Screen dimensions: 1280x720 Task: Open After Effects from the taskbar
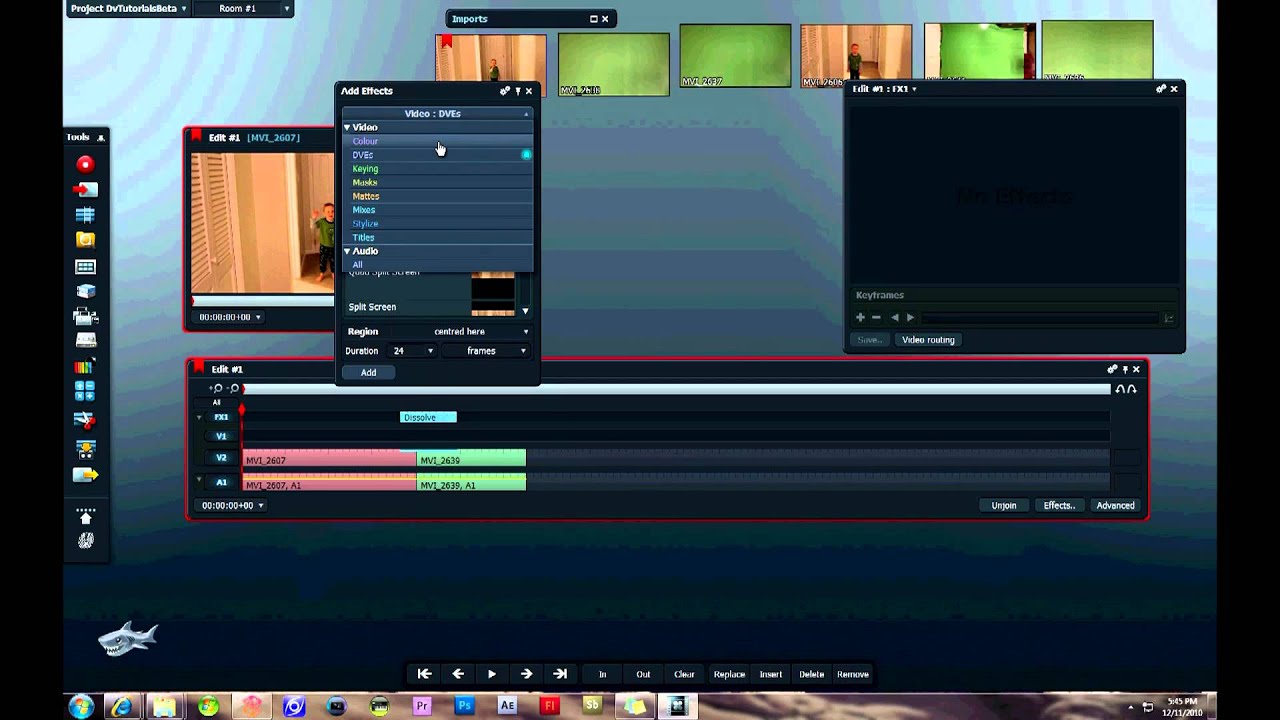(x=507, y=706)
